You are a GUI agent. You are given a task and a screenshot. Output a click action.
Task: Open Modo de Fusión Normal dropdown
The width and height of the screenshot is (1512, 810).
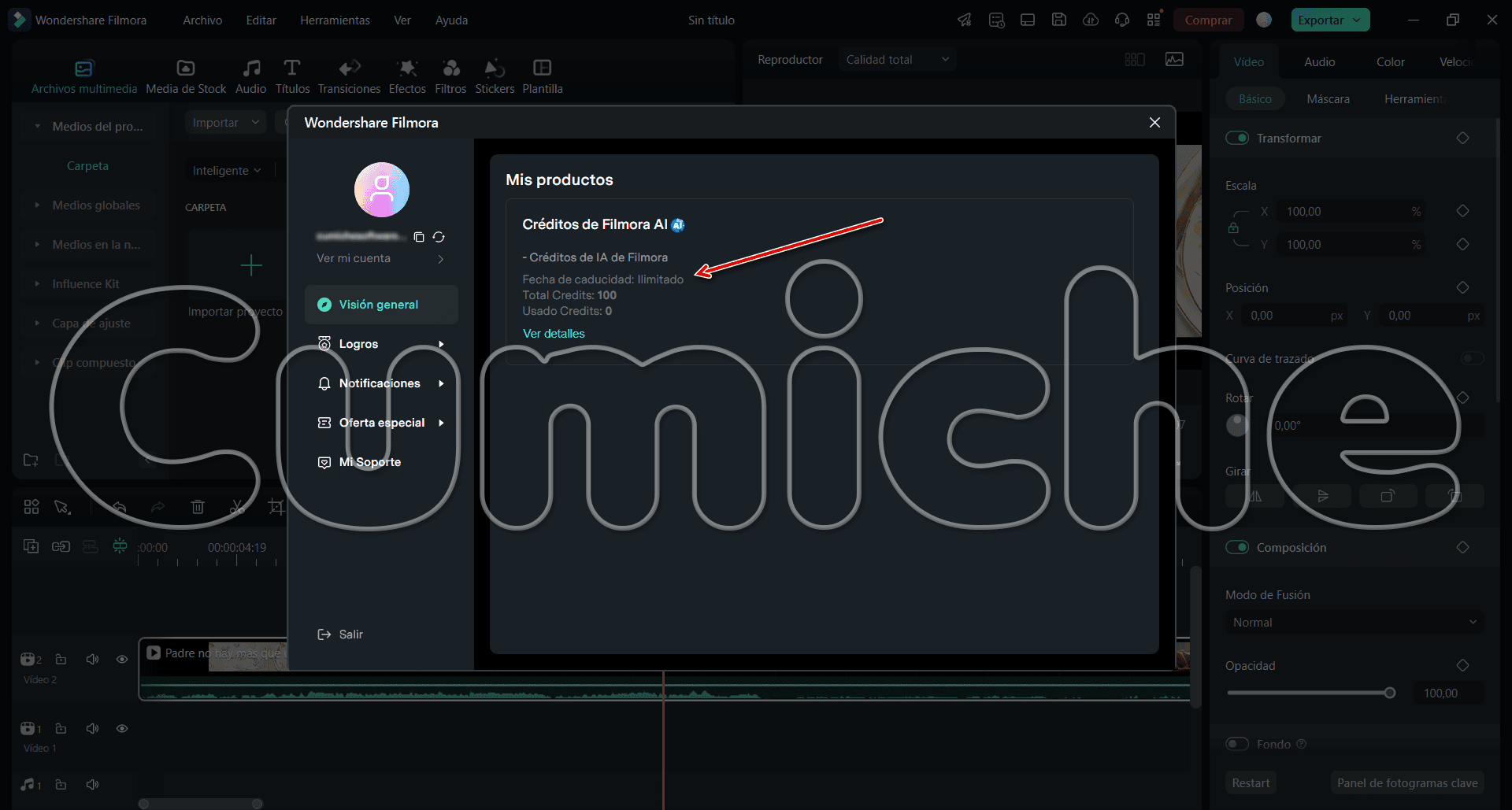coord(1354,623)
